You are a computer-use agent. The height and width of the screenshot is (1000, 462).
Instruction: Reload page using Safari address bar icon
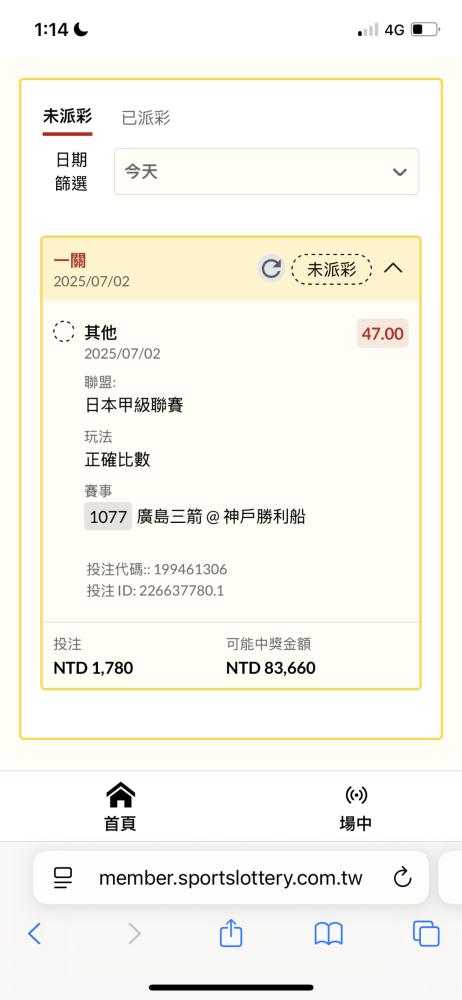[402, 878]
